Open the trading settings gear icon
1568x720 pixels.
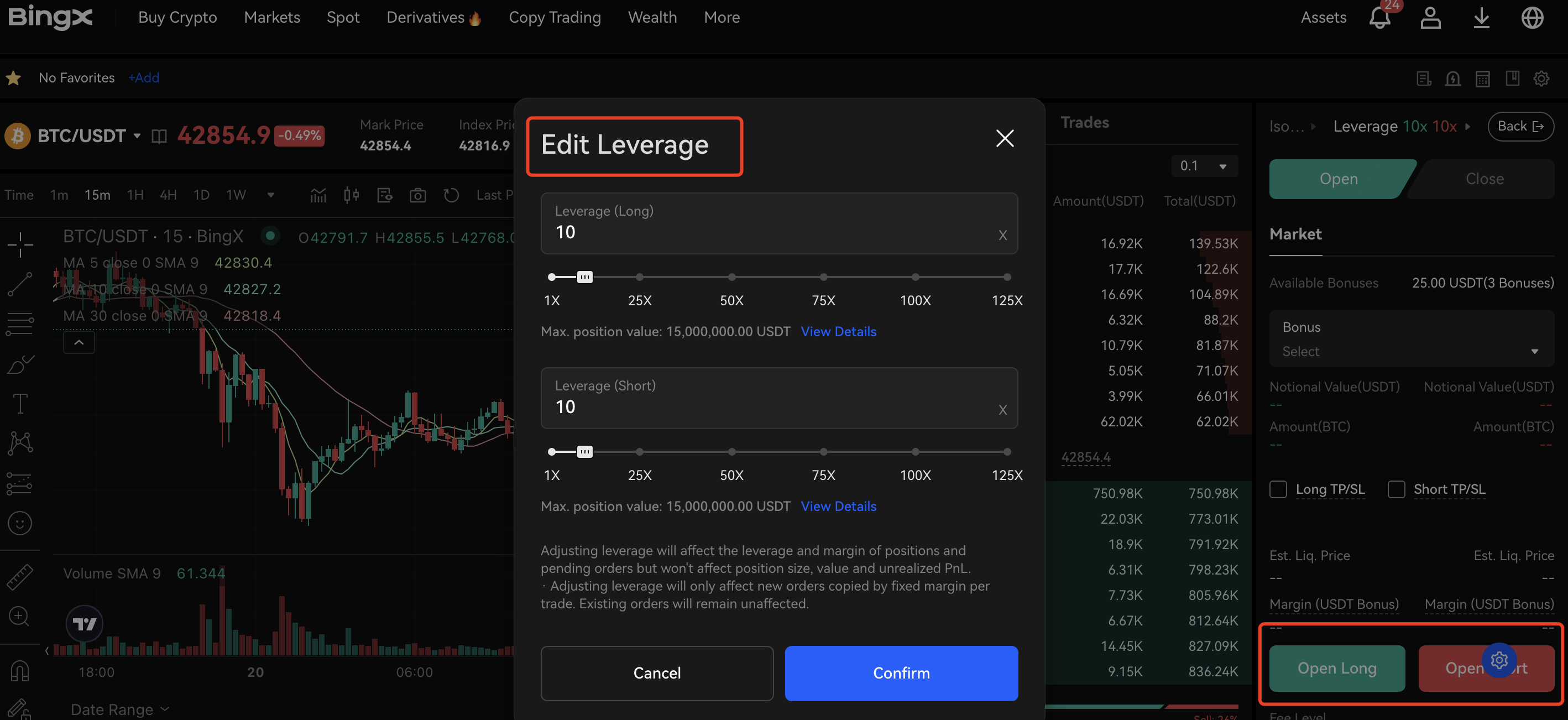[x=1540, y=79]
